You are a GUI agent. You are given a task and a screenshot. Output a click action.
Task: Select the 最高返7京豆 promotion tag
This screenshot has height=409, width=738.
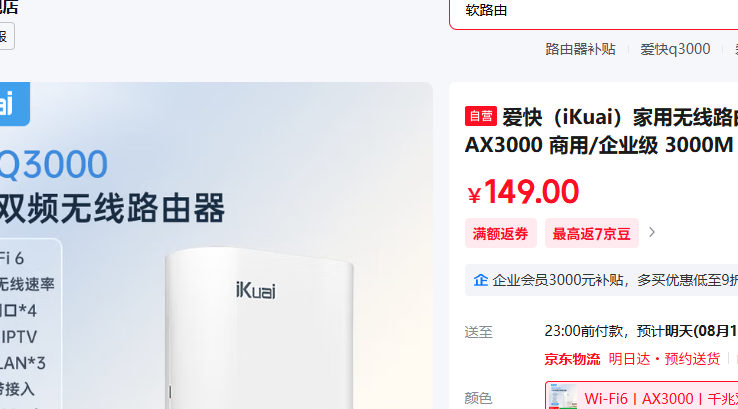pos(592,233)
